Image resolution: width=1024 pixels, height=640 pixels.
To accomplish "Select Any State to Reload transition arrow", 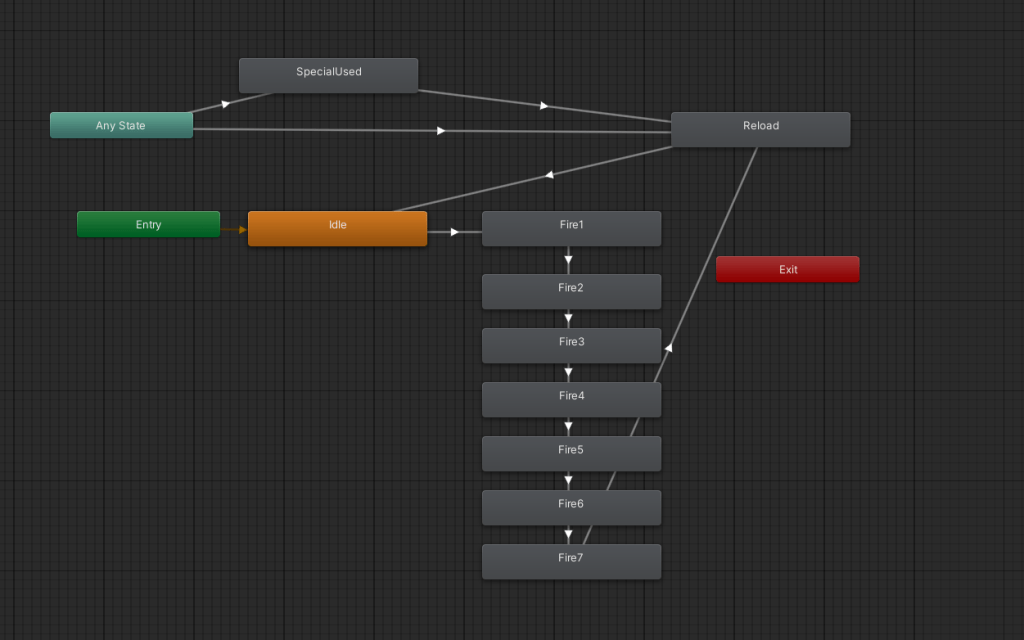I will (x=441, y=130).
